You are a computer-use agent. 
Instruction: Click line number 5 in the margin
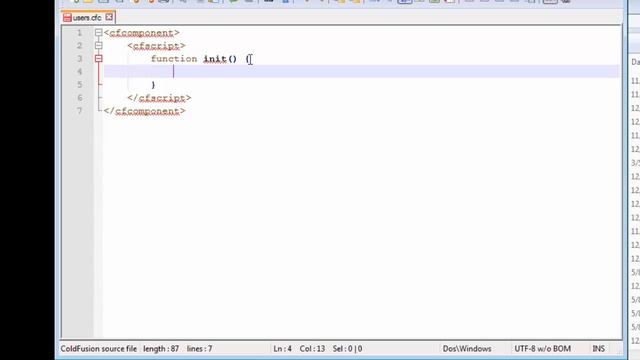pos(80,85)
